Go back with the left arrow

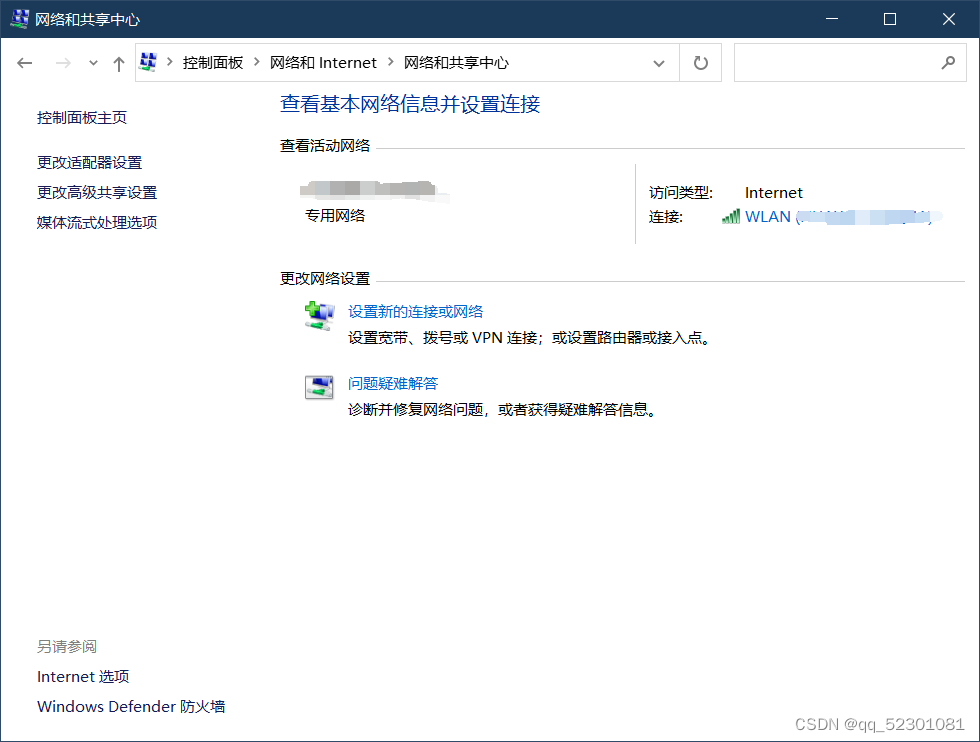point(24,63)
